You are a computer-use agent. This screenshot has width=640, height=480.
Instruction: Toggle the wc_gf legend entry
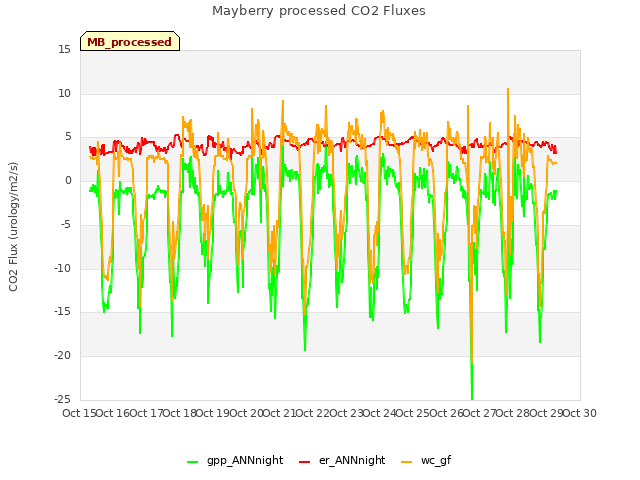(426, 461)
